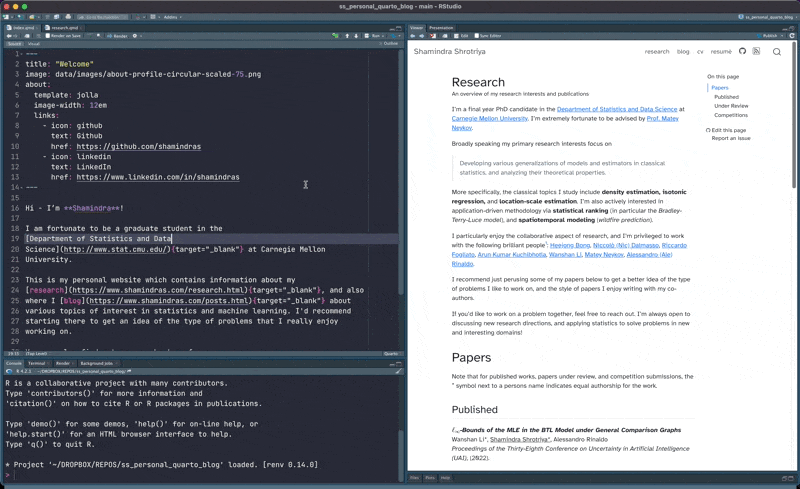Click the cv nav link on website
This screenshot has height=489, width=800.
[x=700, y=52]
